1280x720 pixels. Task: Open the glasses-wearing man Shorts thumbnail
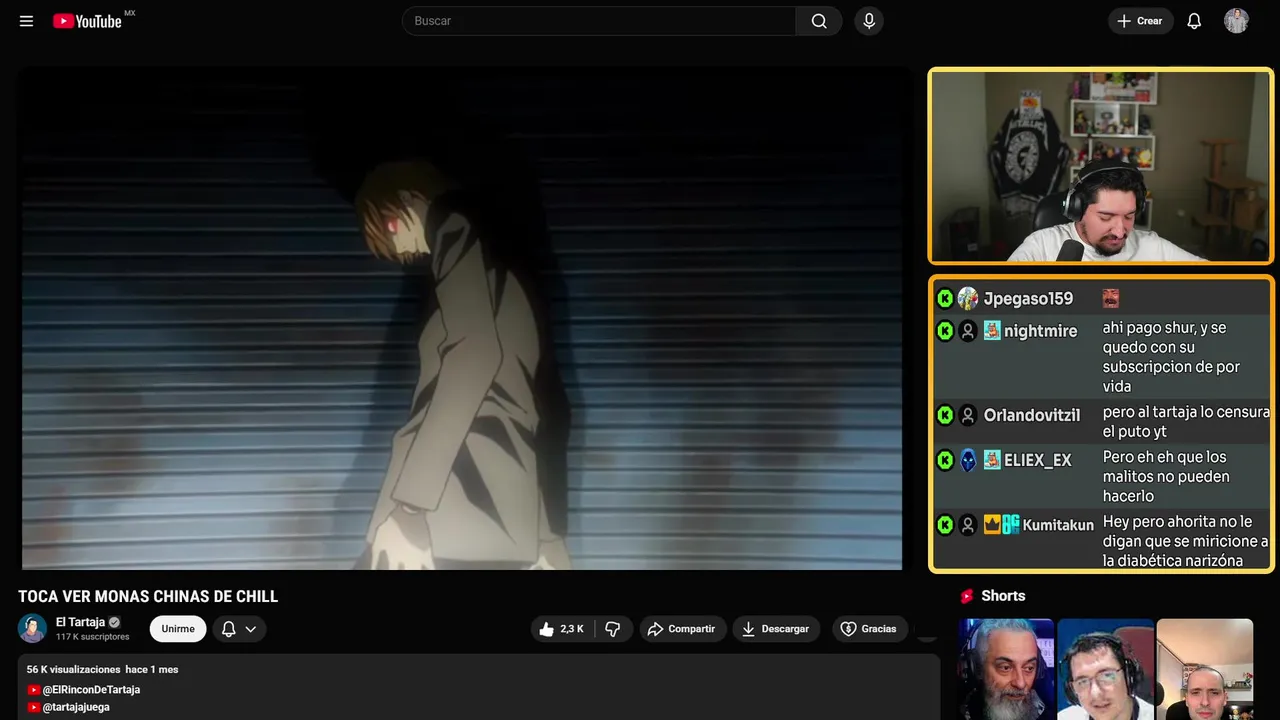1105,669
